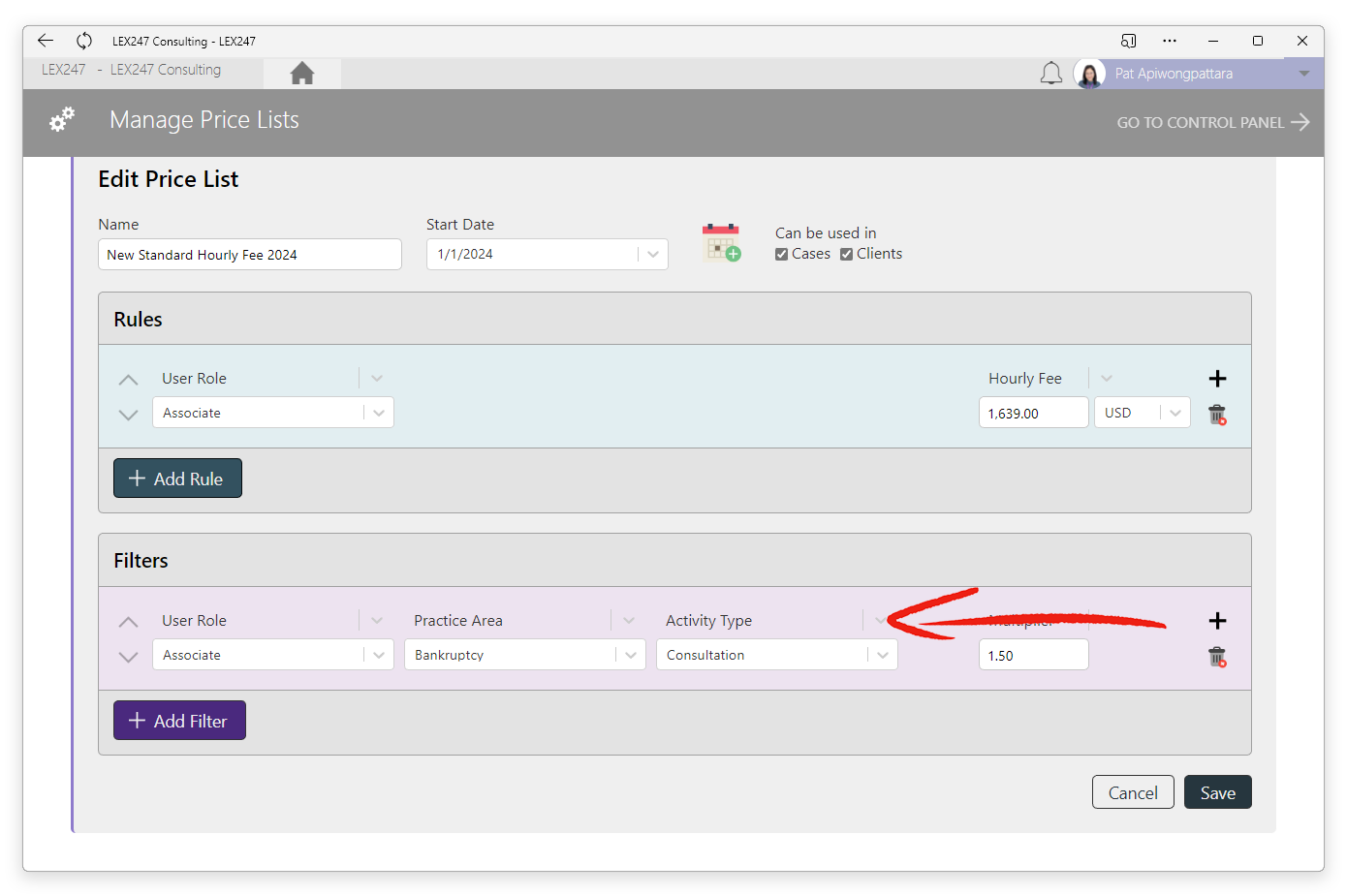
Task: Open the Hourly Fee column dropdown
Action: tap(1107, 379)
